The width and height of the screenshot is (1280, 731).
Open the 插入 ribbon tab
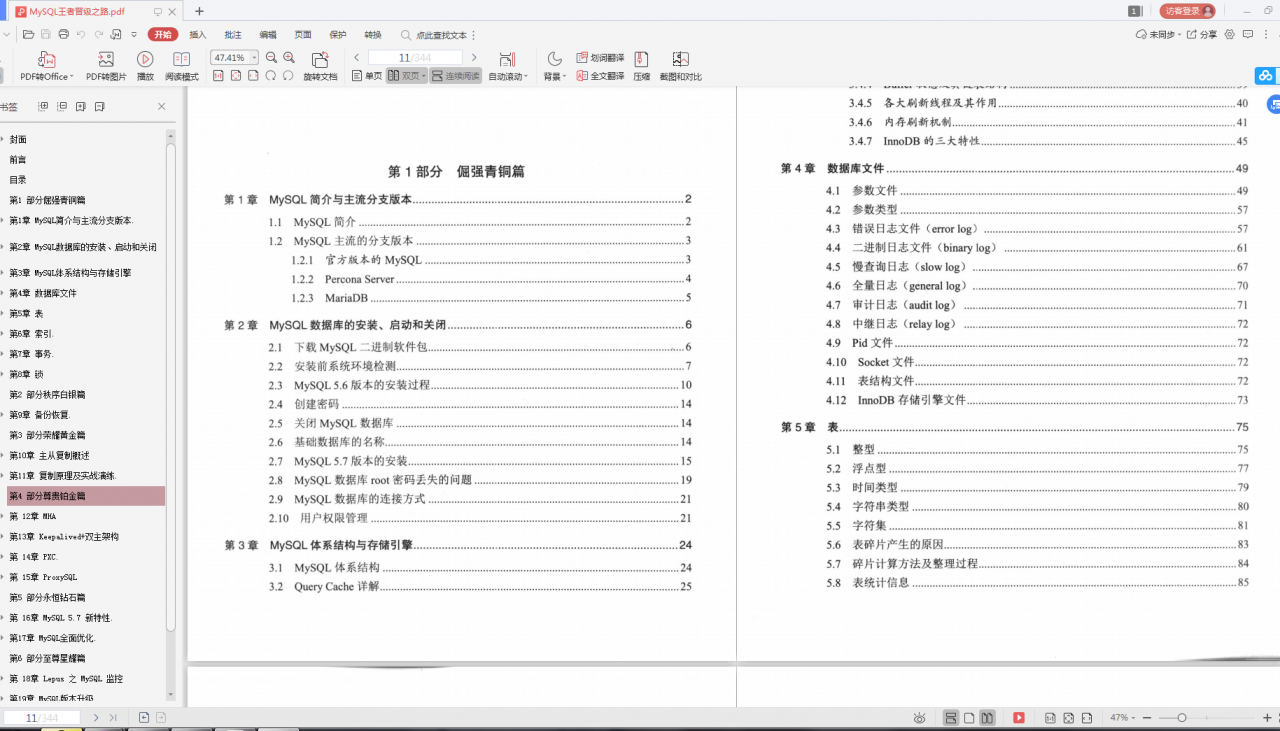click(198, 34)
